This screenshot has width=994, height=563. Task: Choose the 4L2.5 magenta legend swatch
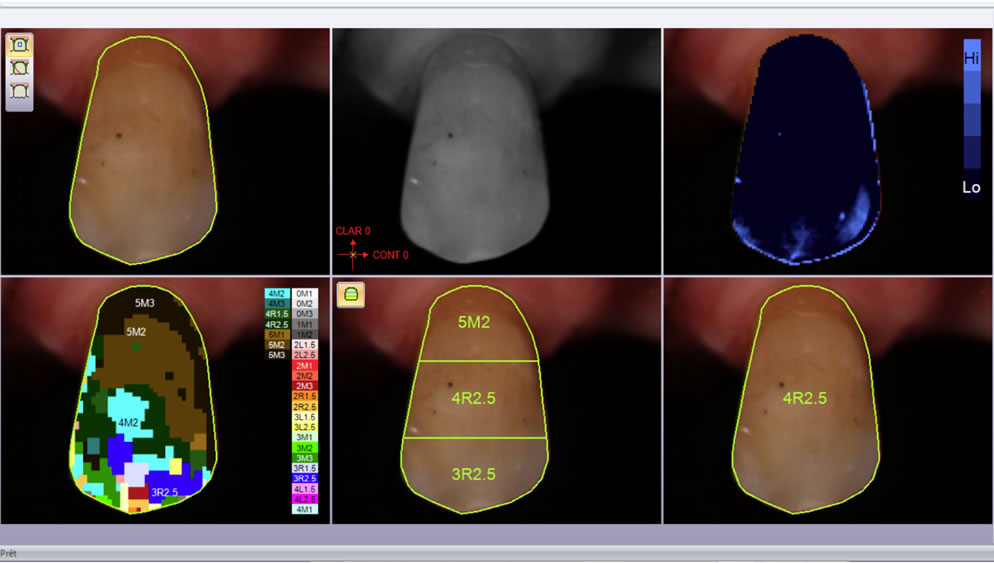click(305, 499)
